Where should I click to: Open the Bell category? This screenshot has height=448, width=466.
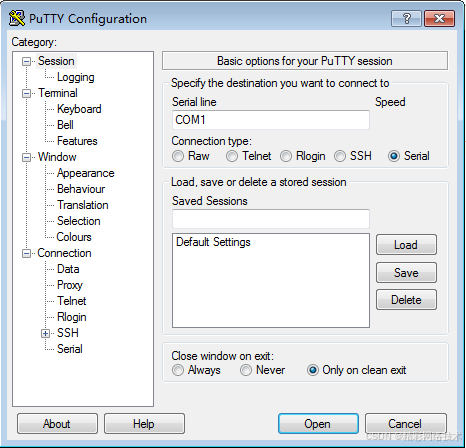pyautogui.click(x=65, y=125)
